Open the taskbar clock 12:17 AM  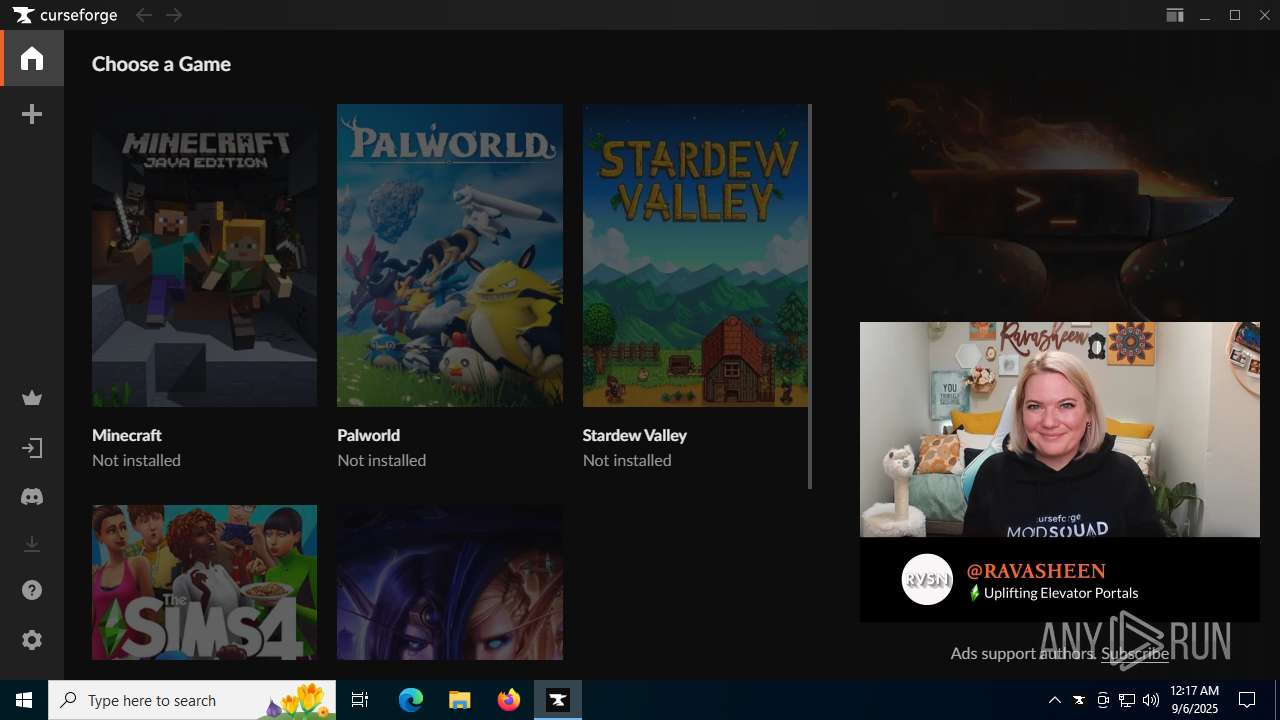tap(1194, 700)
